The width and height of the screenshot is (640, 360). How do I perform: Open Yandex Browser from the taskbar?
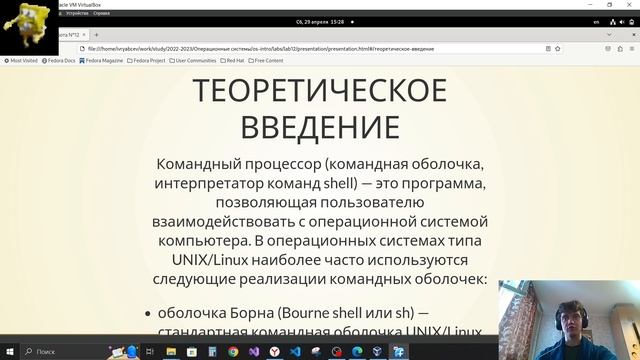tap(275, 351)
